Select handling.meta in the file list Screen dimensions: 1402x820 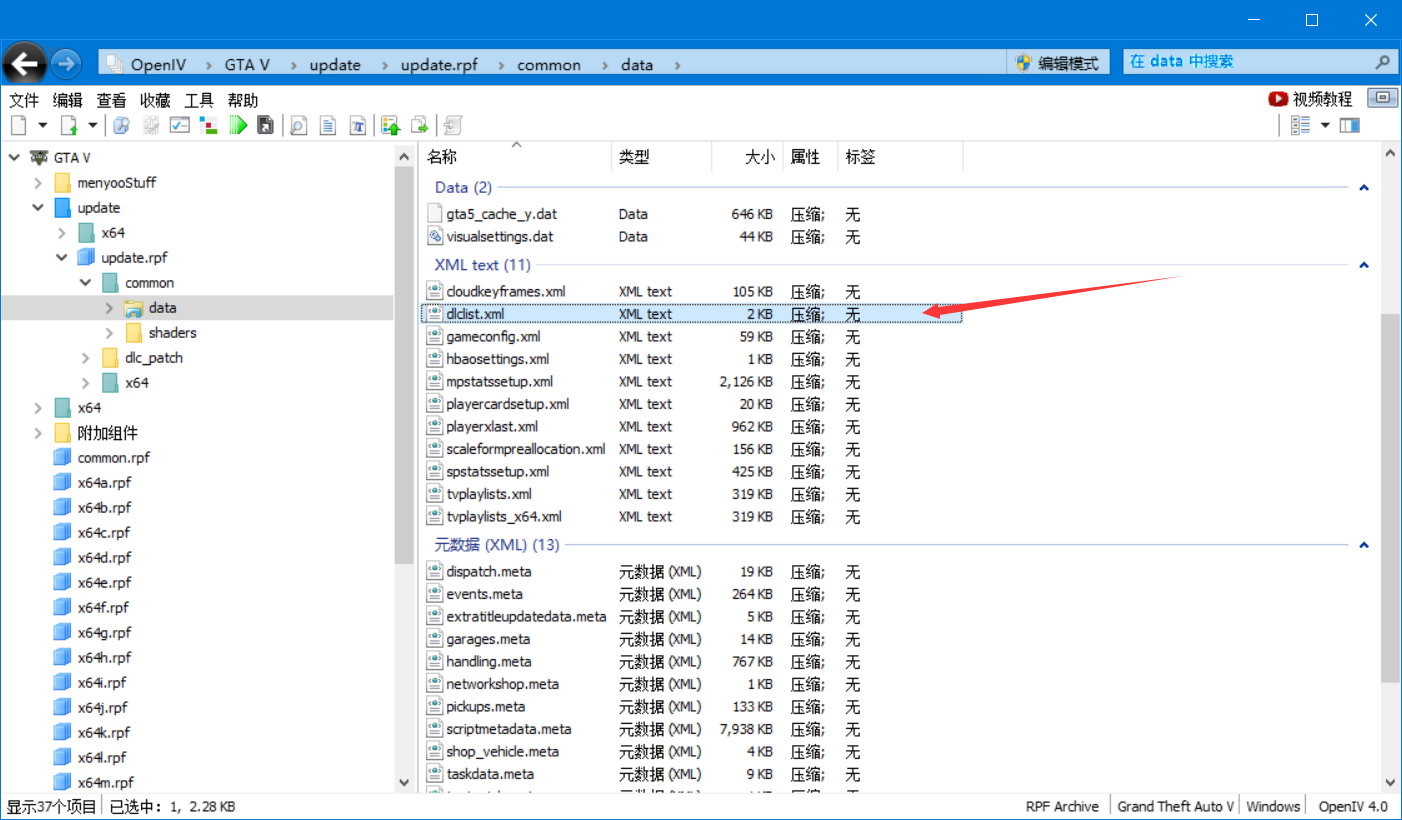click(x=489, y=662)
